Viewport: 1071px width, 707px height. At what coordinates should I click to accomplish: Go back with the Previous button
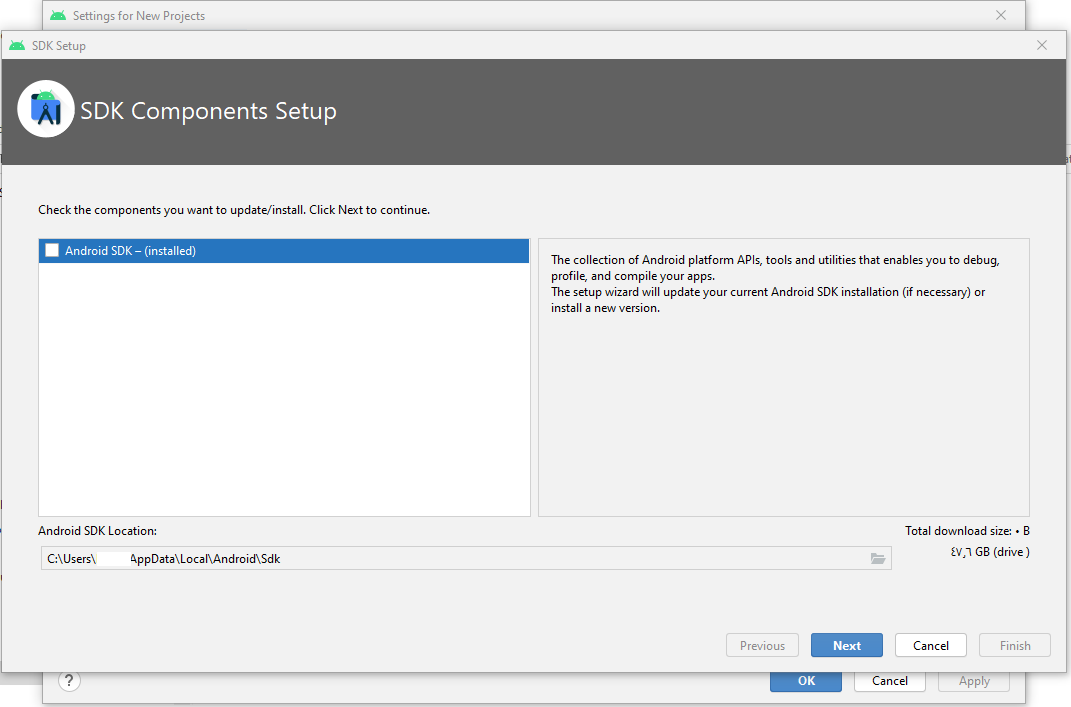pyautogui.click(x=762, y=645)
